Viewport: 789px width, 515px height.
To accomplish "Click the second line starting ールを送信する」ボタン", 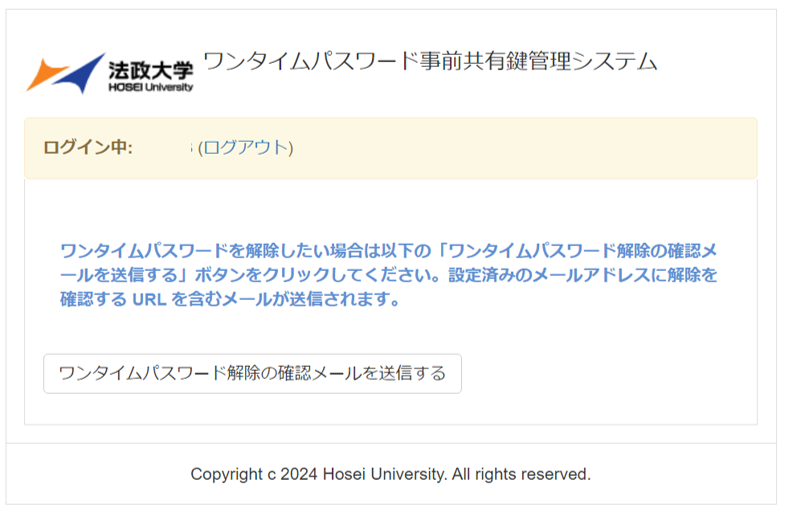I will (388, 274).
